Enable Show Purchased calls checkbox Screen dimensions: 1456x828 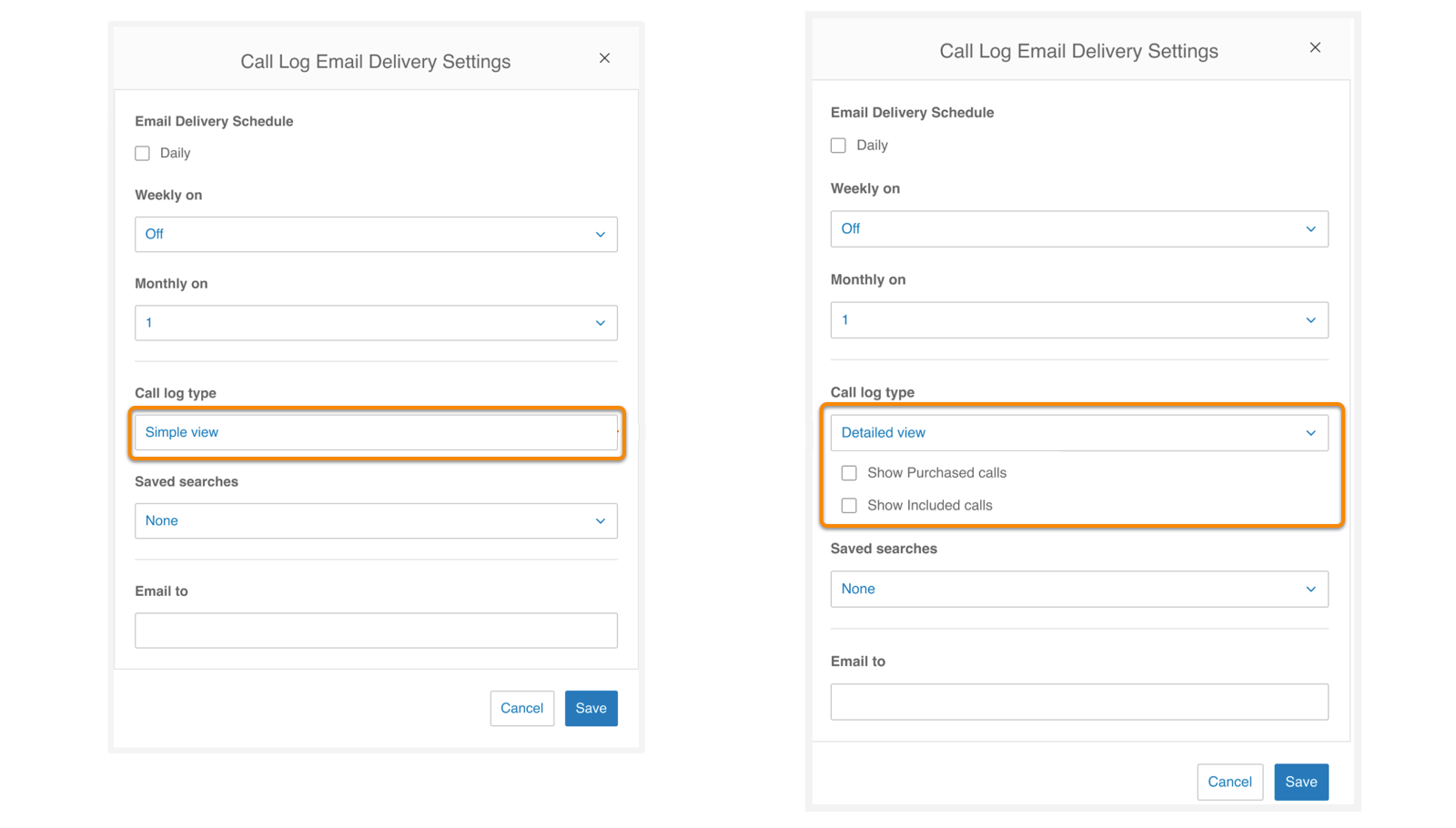pos(849,473)
